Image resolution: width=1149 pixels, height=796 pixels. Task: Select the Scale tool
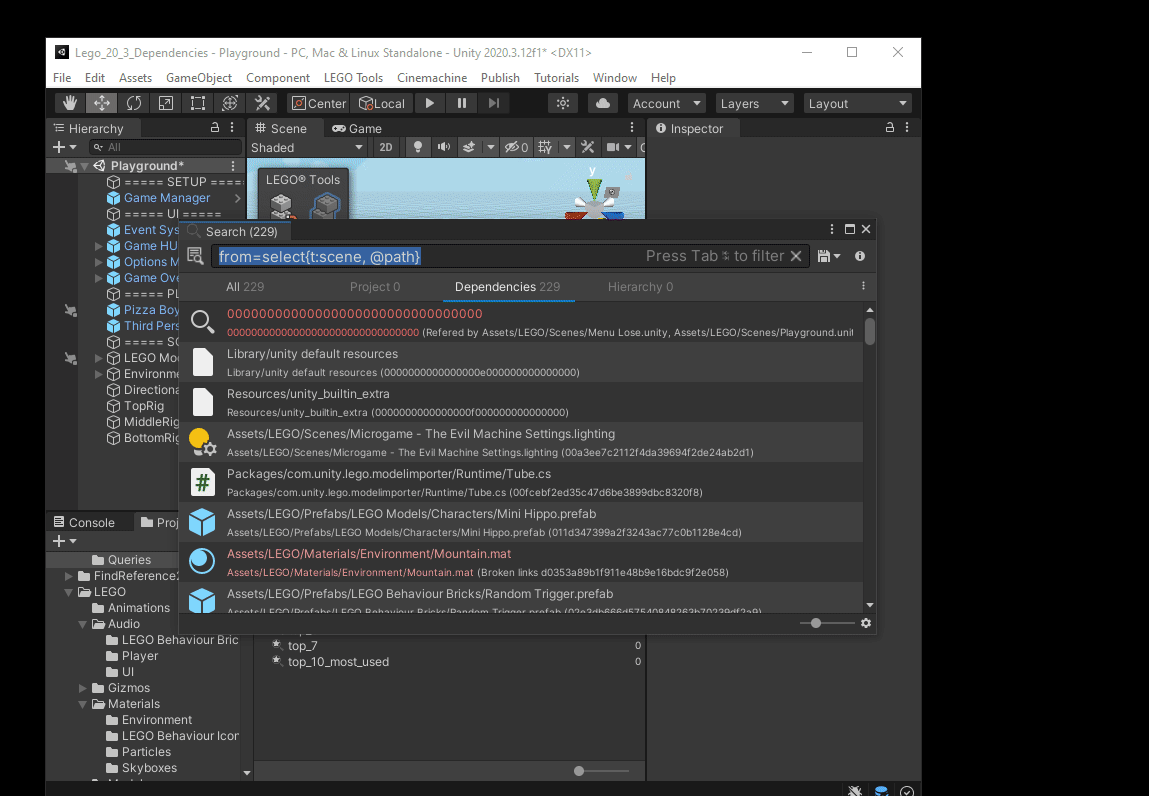[166, 103]
